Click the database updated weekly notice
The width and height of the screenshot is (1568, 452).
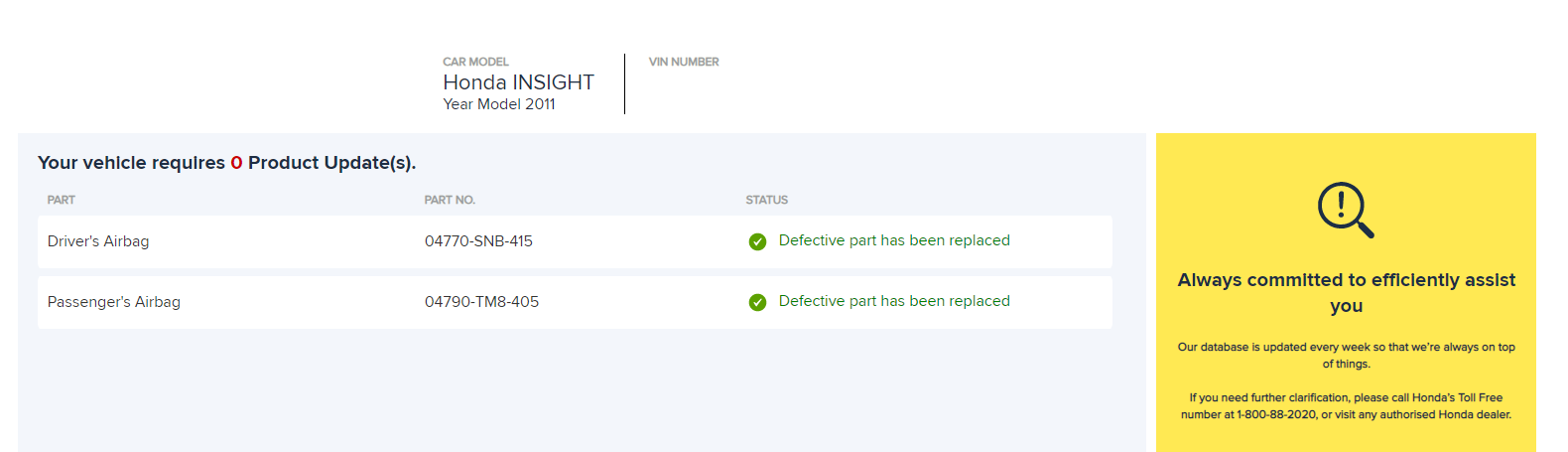click(1346, 356)
